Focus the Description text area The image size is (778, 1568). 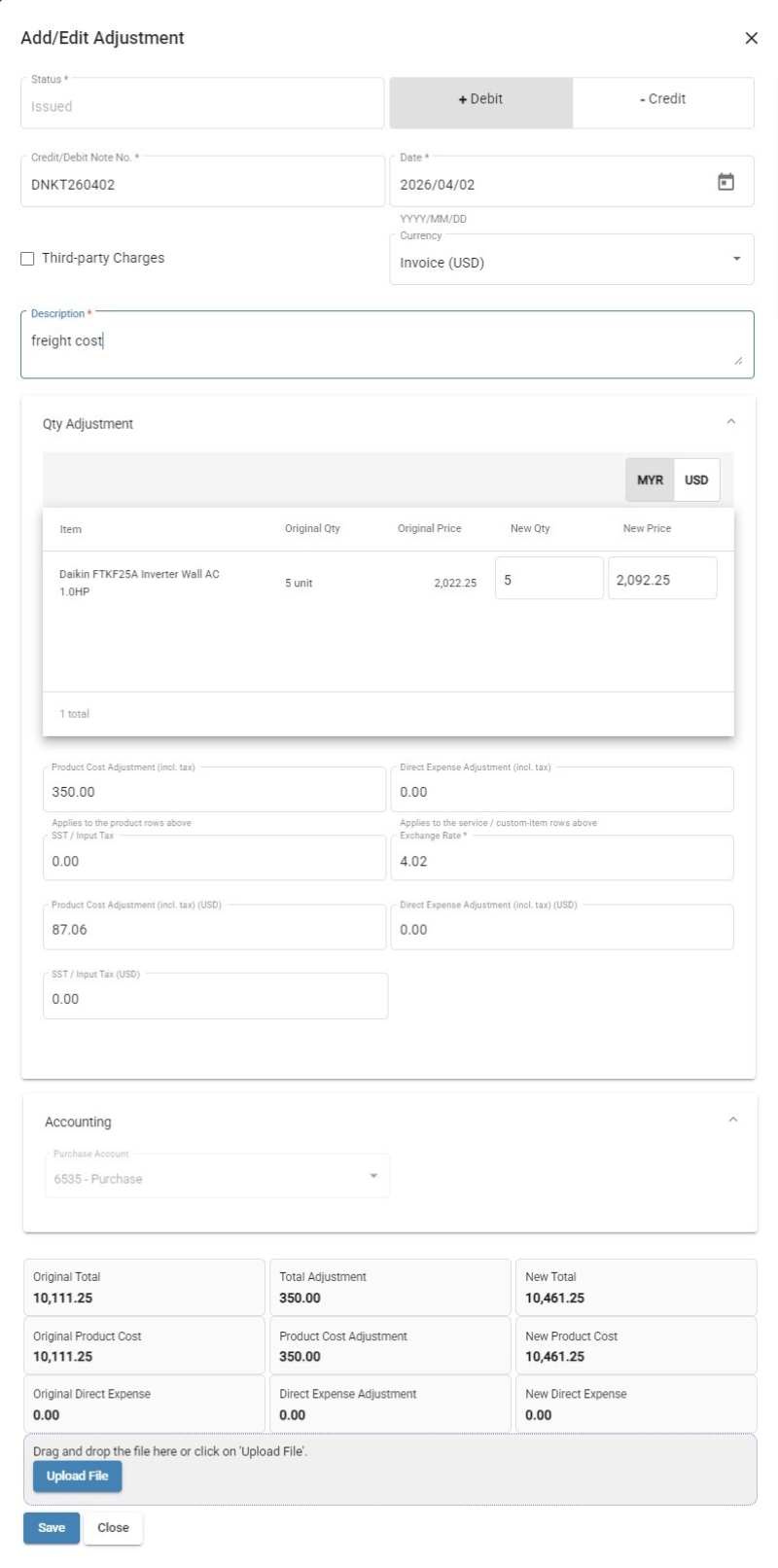(x=387, y=344)
